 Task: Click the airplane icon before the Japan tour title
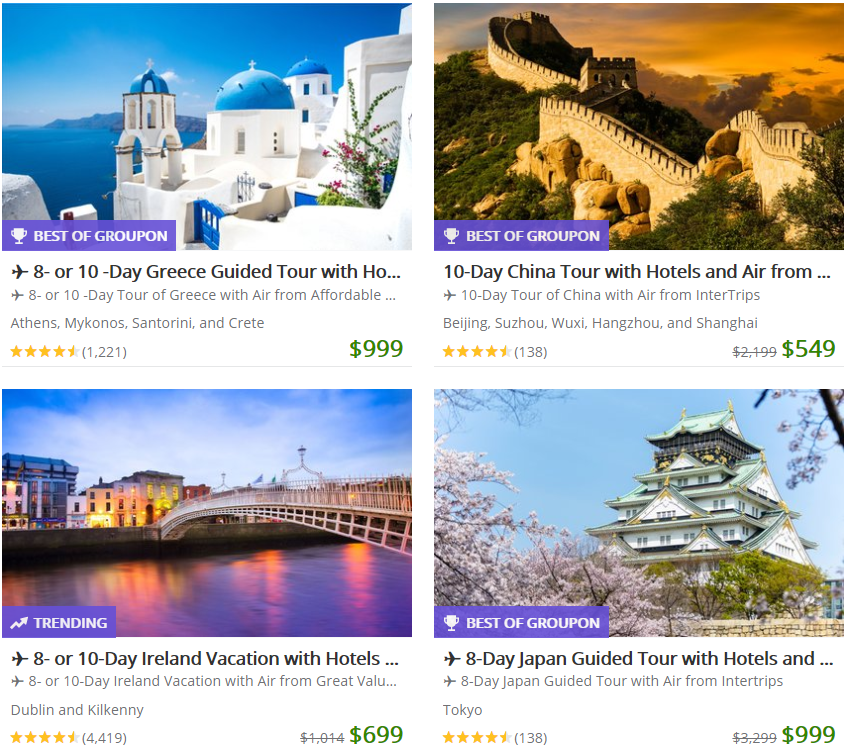[x=452, y=659]
